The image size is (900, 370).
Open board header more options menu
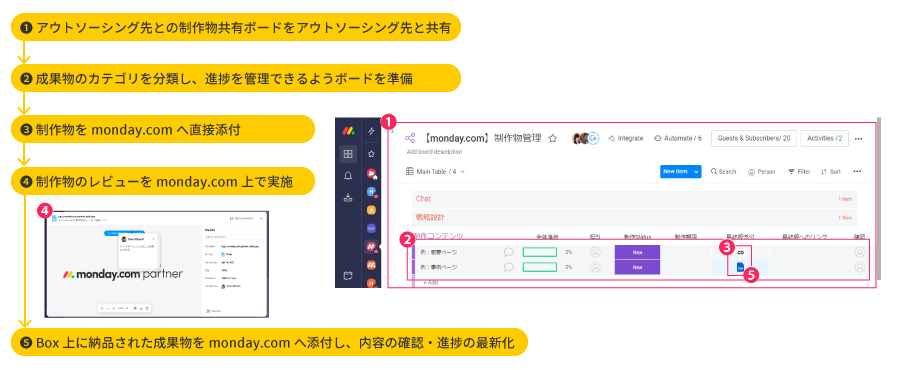[859, 138]
